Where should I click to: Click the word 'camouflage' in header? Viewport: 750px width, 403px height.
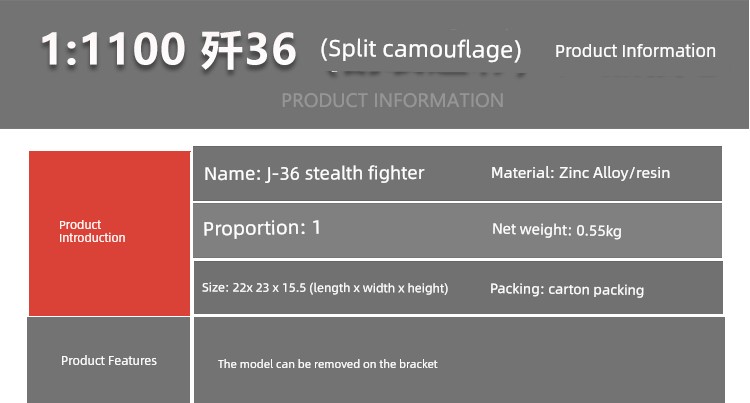(447, 50)
